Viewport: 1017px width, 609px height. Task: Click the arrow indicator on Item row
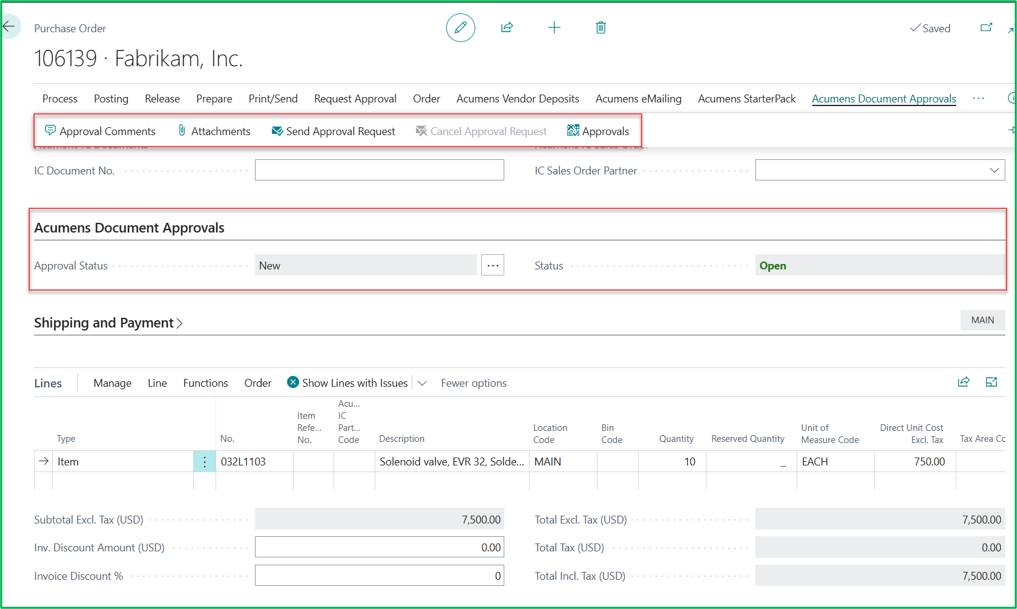coord(43,461)
